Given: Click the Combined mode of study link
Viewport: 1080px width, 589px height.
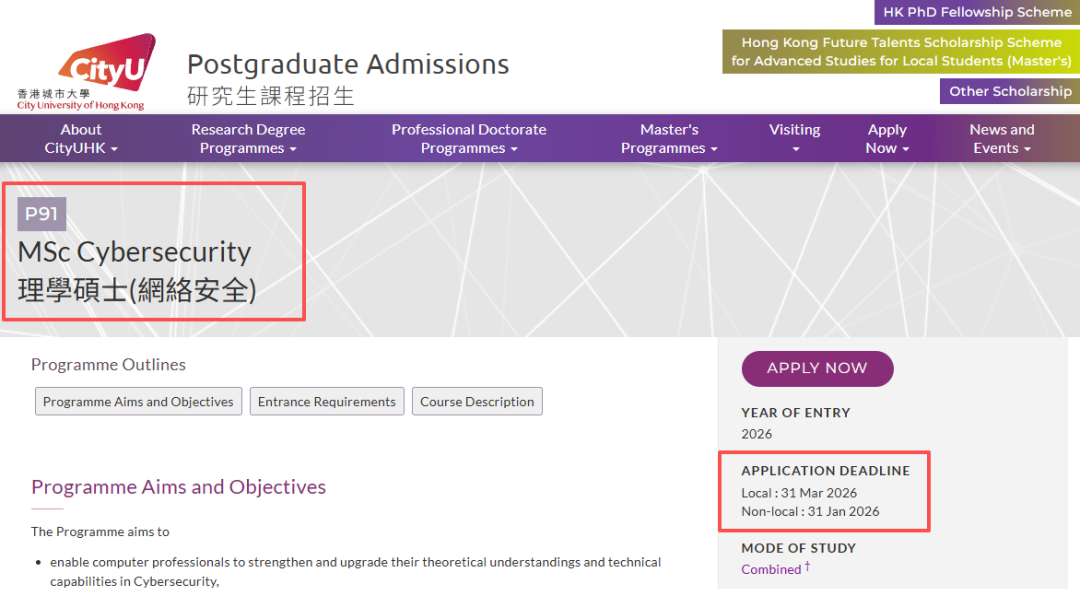Looking at the screenshot, I should tap(771, 568).
